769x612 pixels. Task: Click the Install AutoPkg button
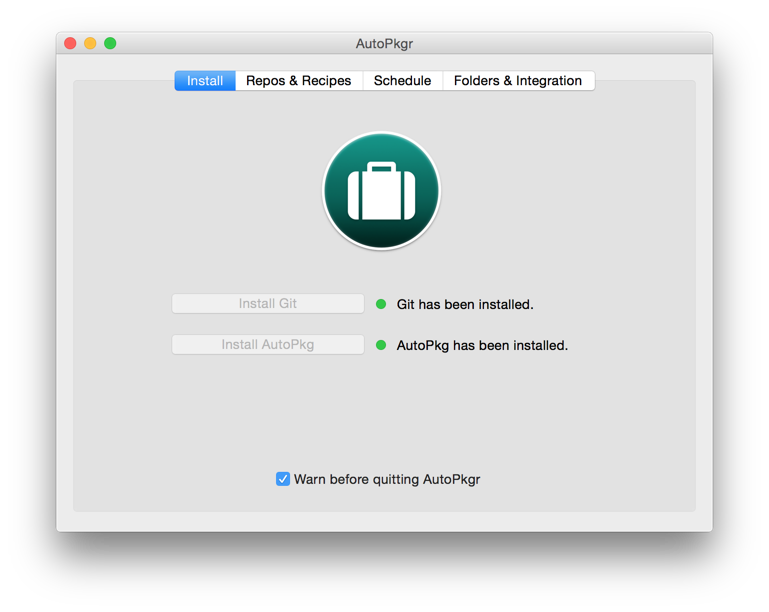pyautogui.click(x=268, y=345)
